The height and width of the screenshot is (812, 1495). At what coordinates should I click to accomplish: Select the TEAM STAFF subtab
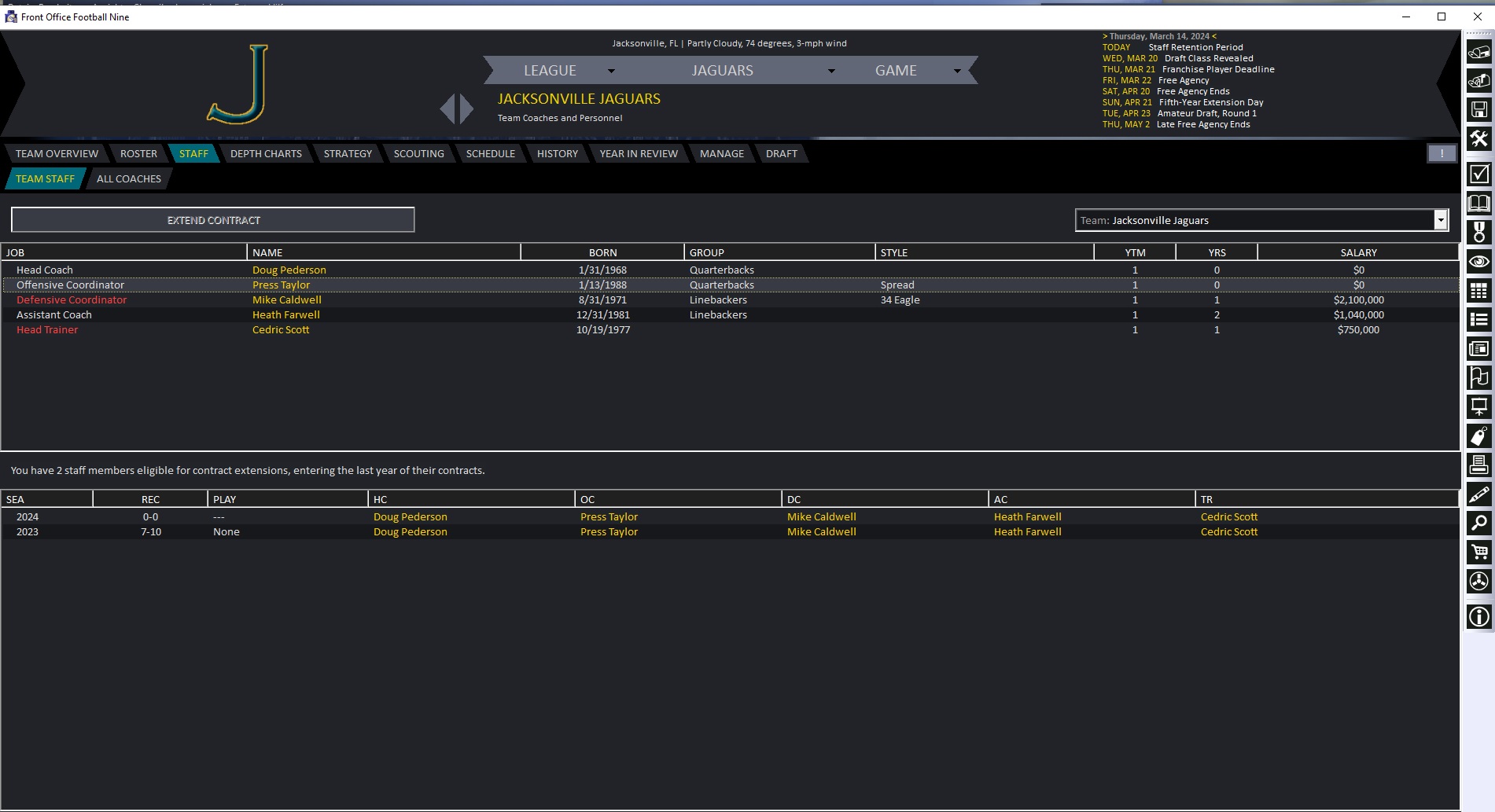pos(45,178)
